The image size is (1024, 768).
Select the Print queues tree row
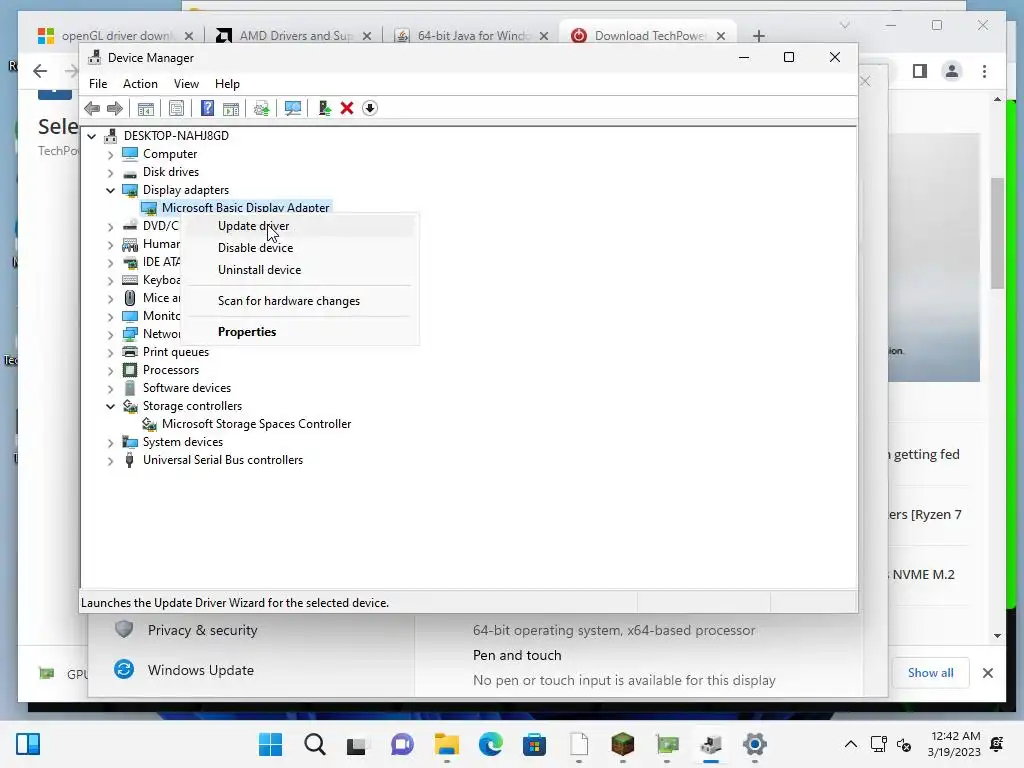pos(176,352)
